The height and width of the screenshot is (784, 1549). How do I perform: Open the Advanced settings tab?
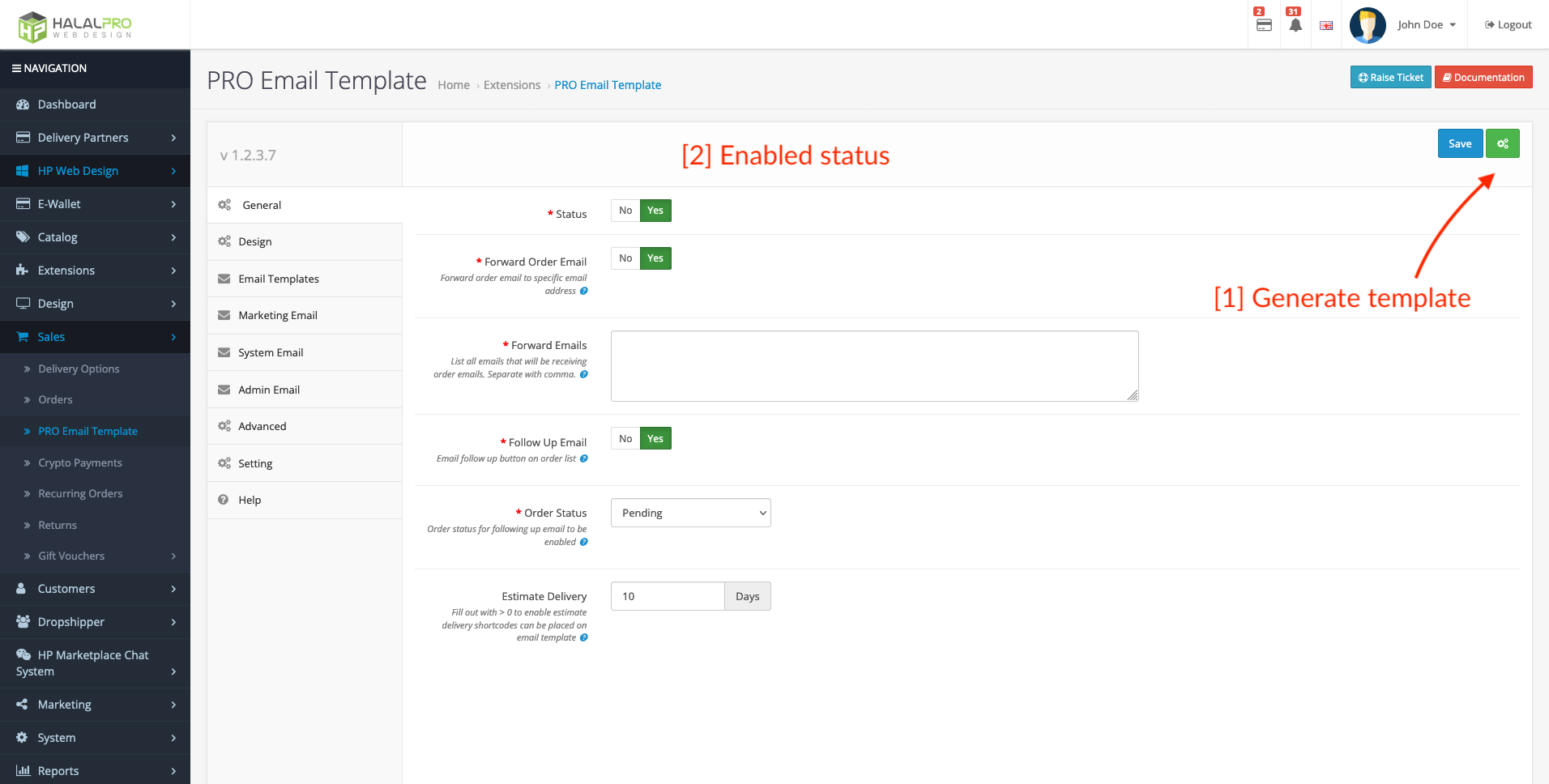[262, 426]
